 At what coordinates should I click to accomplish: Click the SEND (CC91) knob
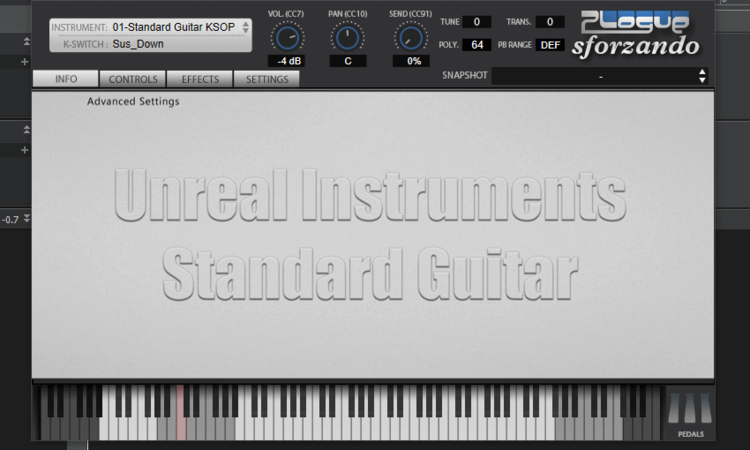410,38
